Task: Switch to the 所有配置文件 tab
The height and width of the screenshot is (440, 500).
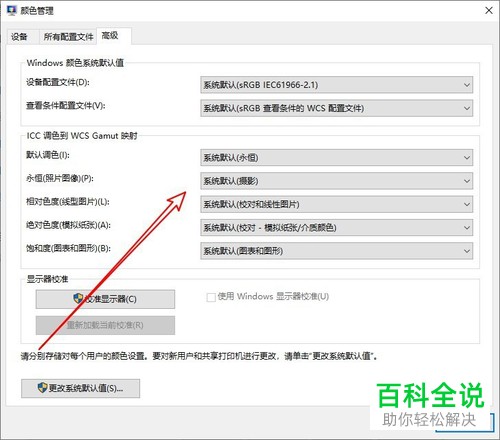Action: tap(68, 37)
